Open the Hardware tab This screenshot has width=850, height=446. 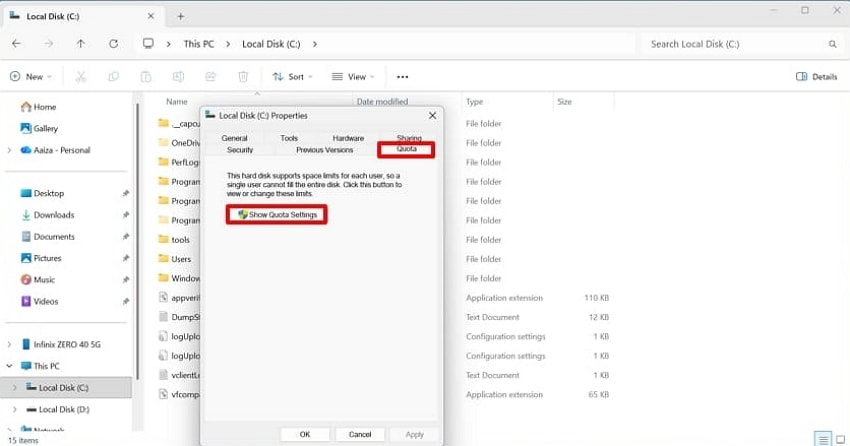coord(348,138)
